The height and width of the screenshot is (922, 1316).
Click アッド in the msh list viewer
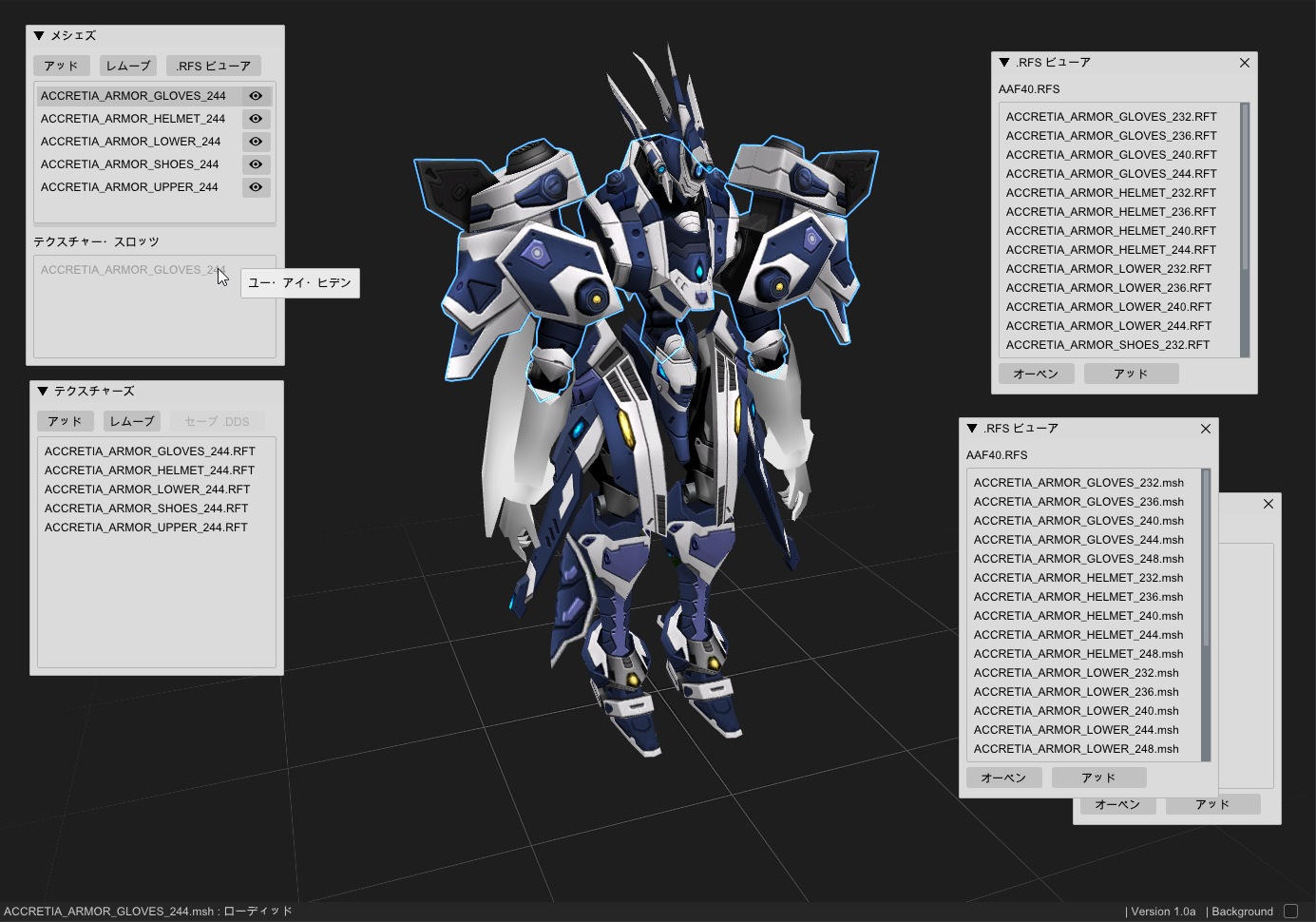pos(1099,778)
